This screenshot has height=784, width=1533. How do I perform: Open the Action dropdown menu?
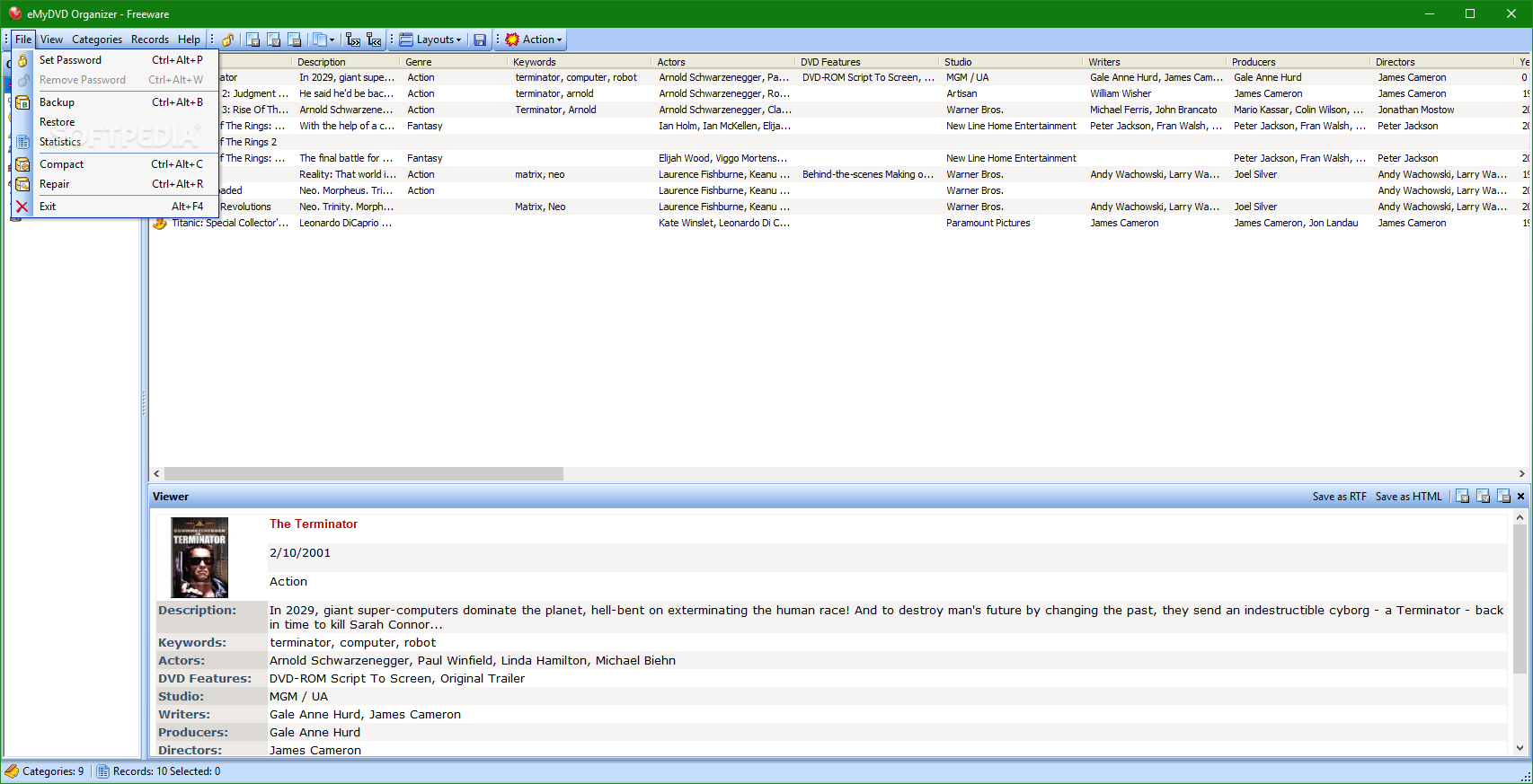coord(534,40)
